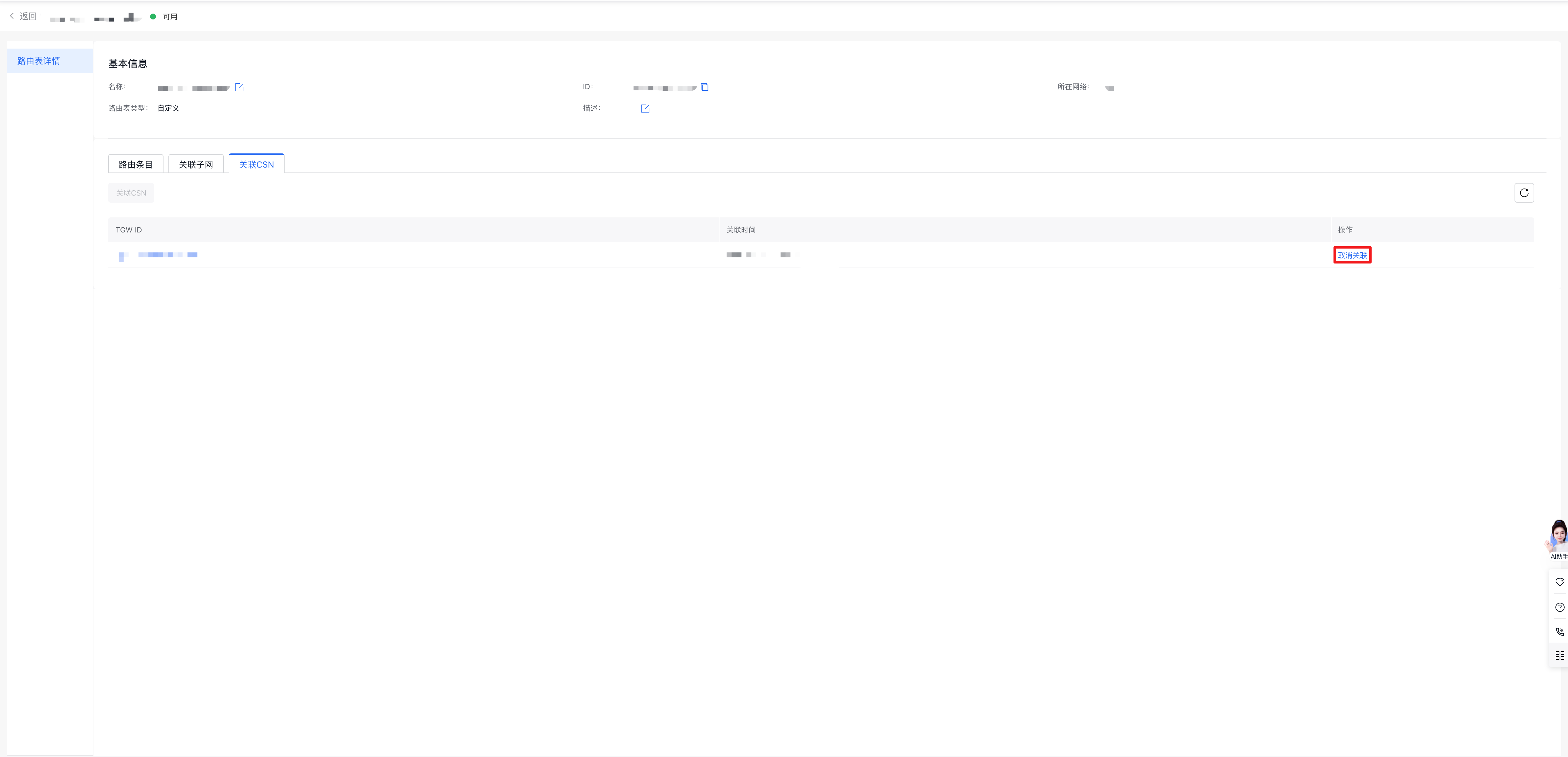Click the phone contact icon

click(x=1559, y=632)
